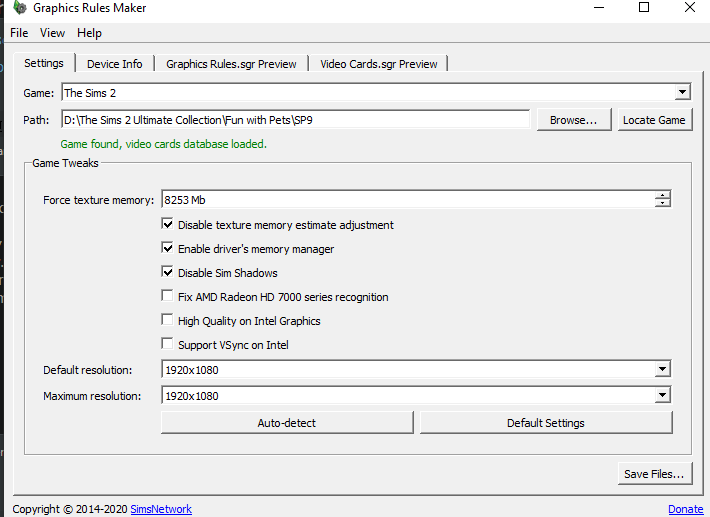Increase force texture memory with up arrow
The width and height of the screenshot is (710, 517).
(x=663, y=196)
